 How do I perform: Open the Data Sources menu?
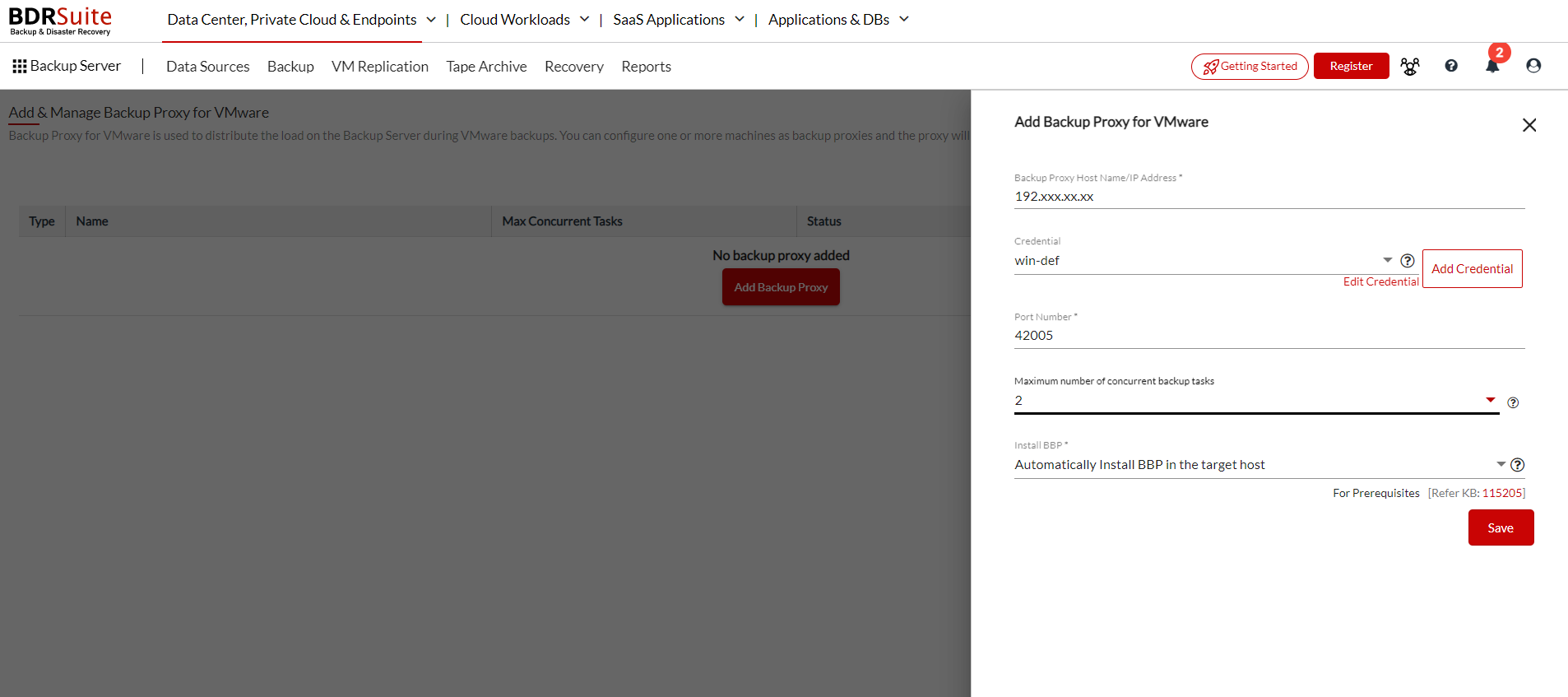(x=208, y=67)
